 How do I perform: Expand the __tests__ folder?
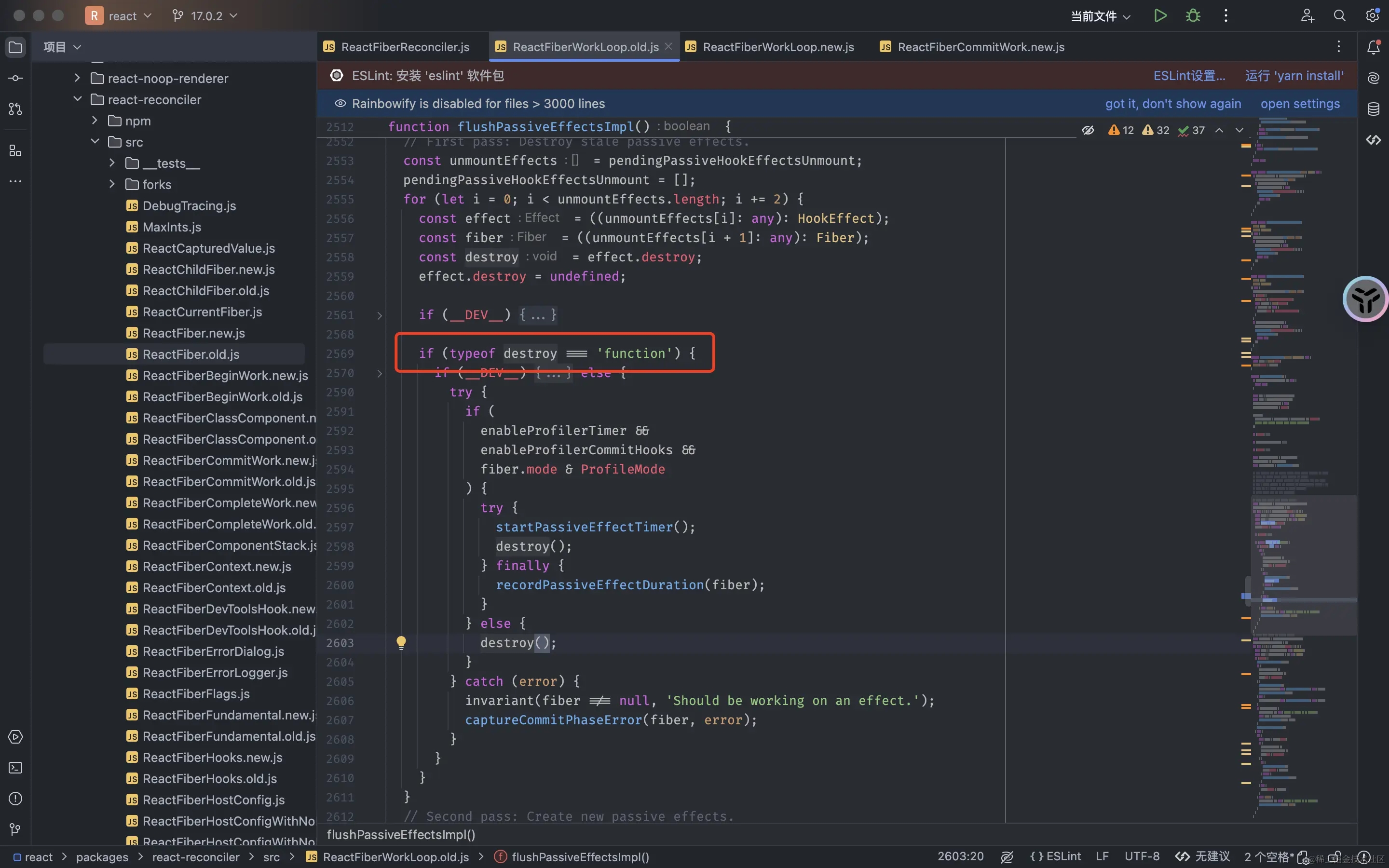click(x=112, y=163)
